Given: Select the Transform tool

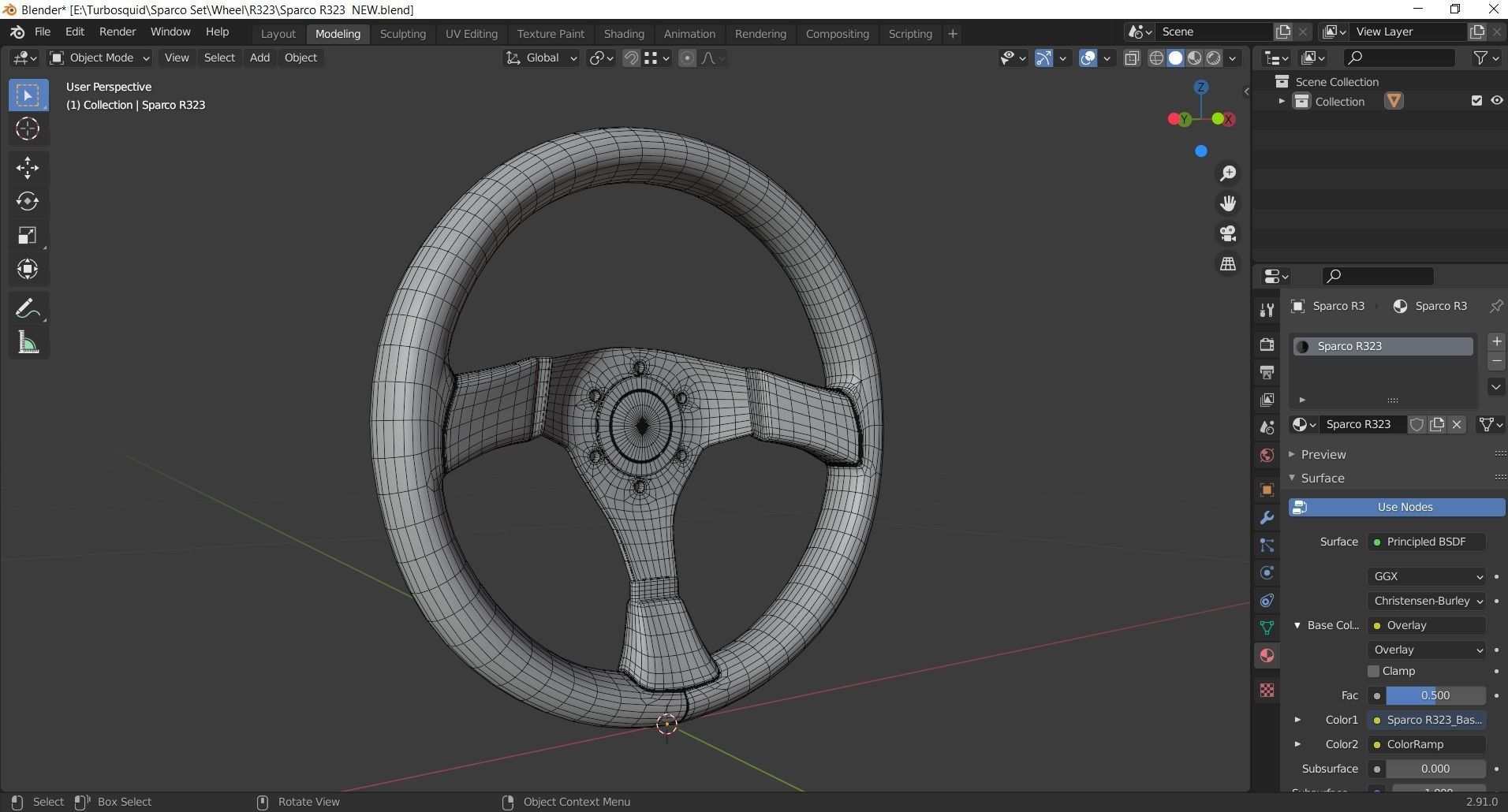Looking at the screenshot, I should 28,269.
